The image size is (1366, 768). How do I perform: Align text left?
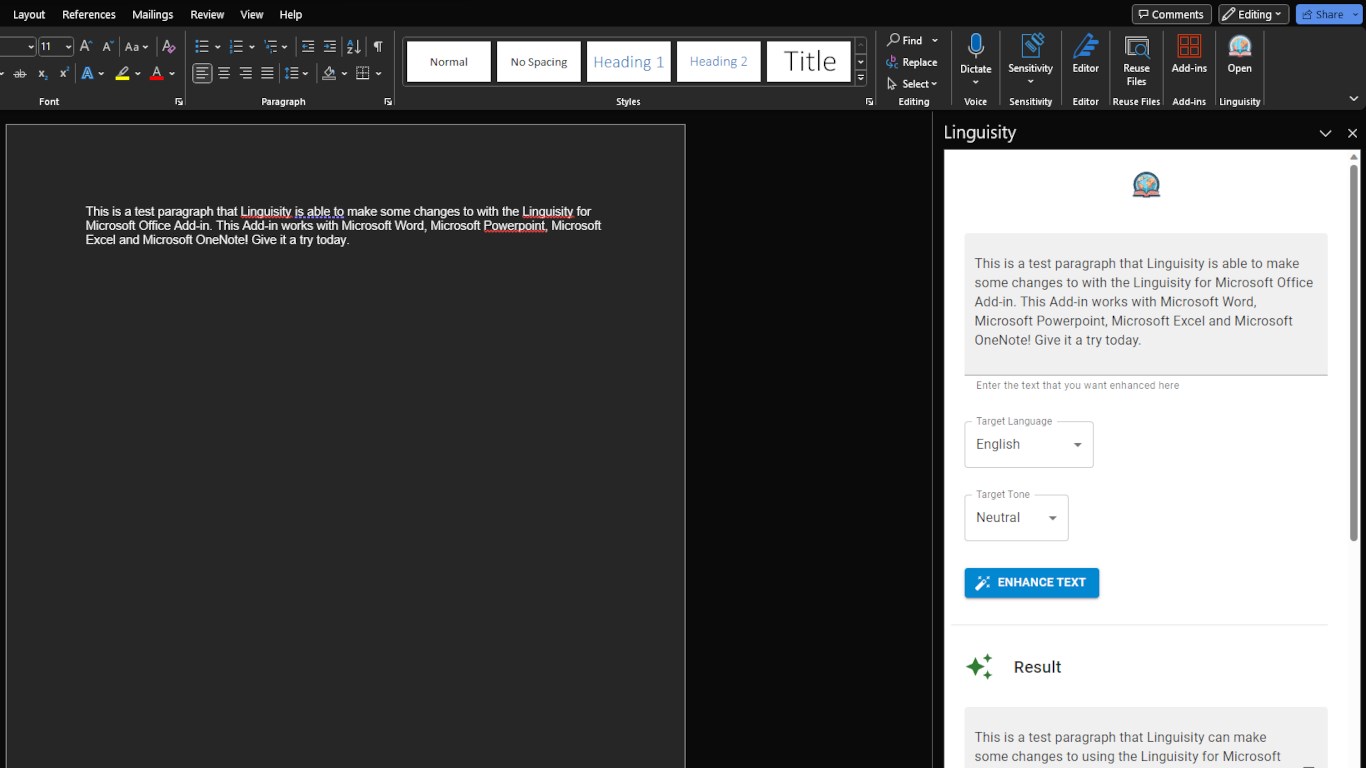coord(202,73)
